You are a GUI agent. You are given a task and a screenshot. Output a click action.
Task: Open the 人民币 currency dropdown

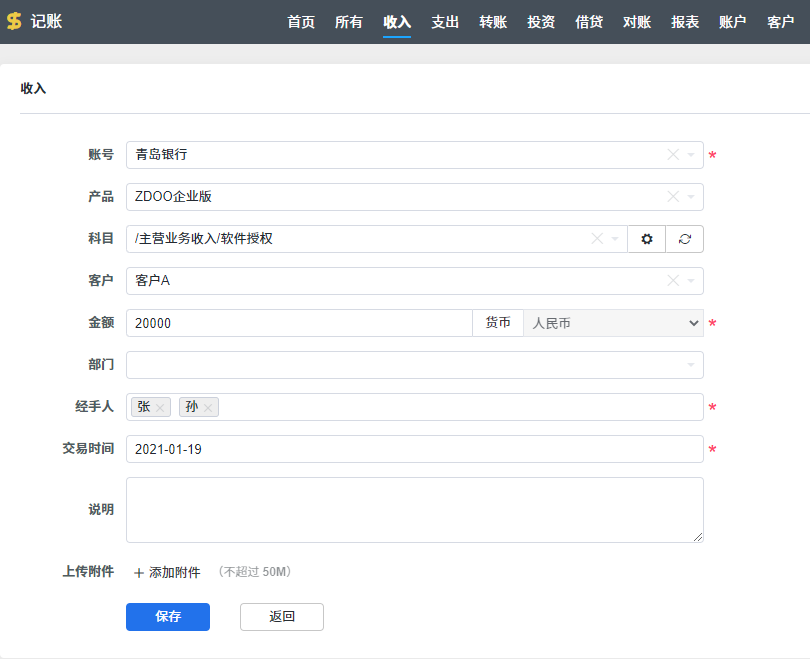point(613,323)
